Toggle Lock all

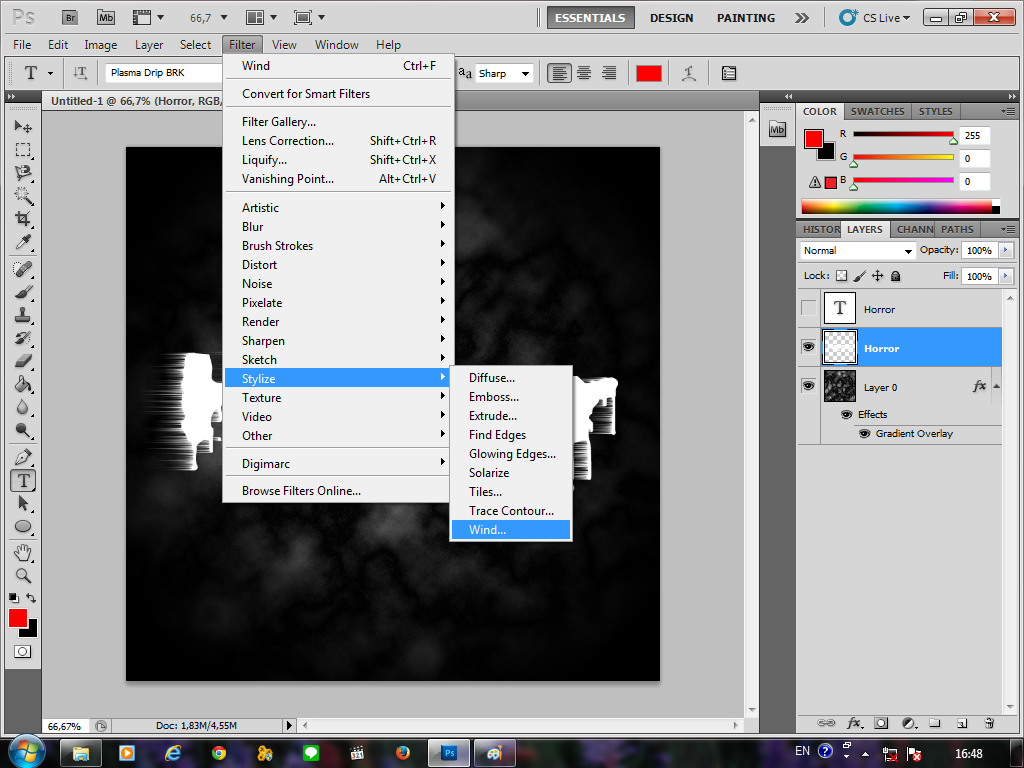click(896, 276)
